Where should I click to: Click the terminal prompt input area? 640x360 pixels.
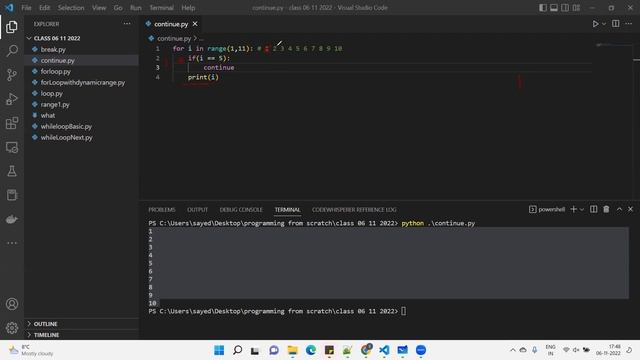point(403,311)
